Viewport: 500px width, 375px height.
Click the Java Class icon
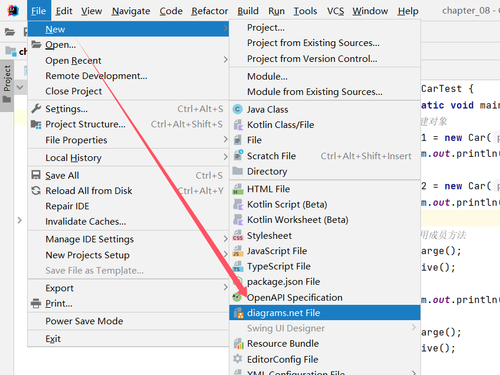[237, 109]
